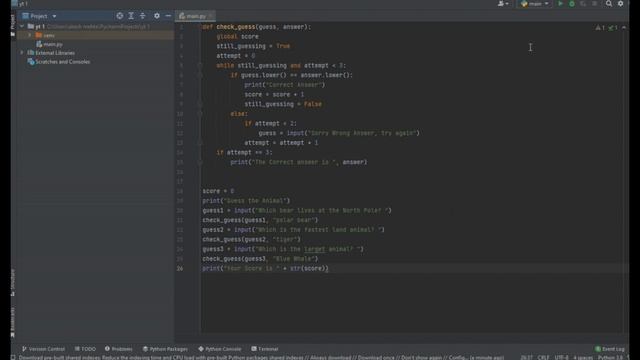Open the Structure vertical side tab
The width and height of the screenshot is (640, 360).
pos(13,282)
